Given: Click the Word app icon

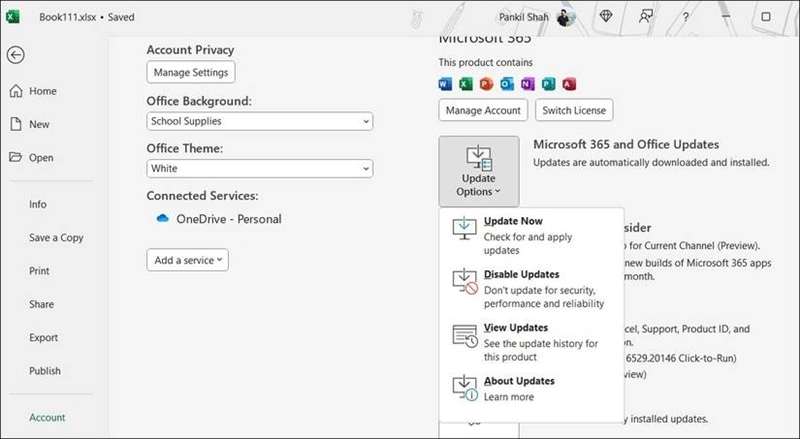Looking at the screenshot, I should pos(446,83).
